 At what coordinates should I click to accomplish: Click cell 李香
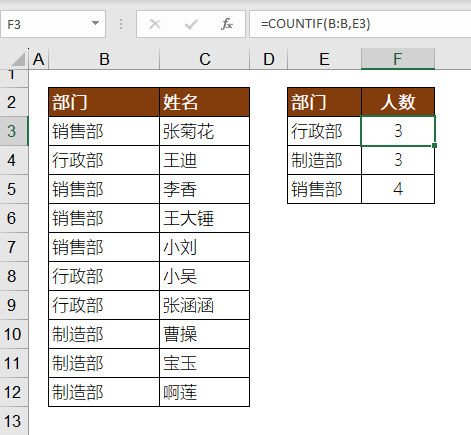pos(205,189)
